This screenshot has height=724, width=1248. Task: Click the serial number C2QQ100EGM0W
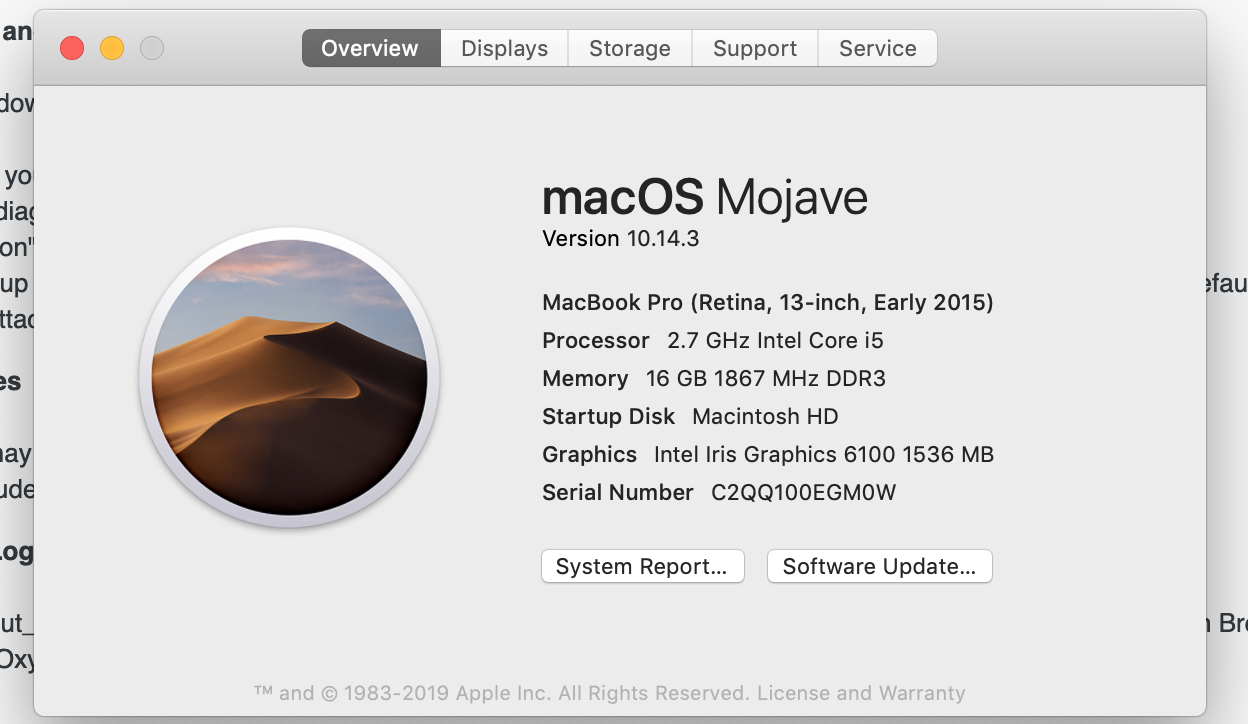803,492
